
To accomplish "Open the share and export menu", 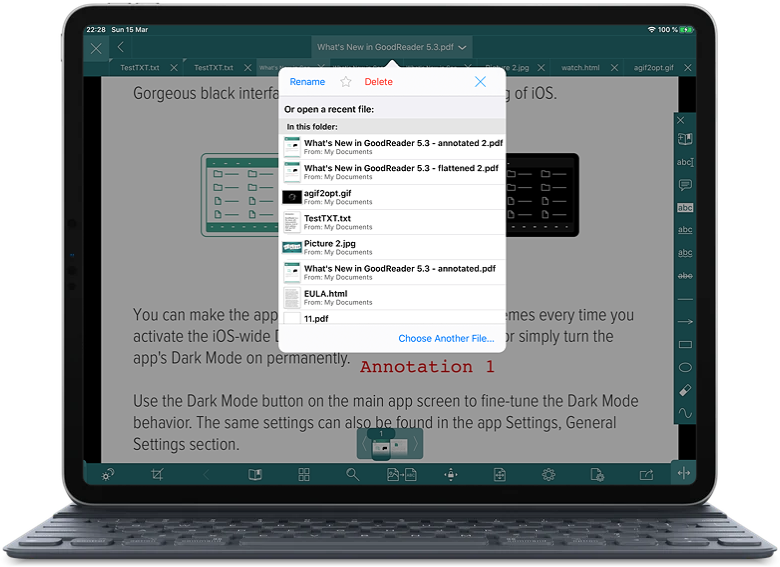I will click(646, 474).
